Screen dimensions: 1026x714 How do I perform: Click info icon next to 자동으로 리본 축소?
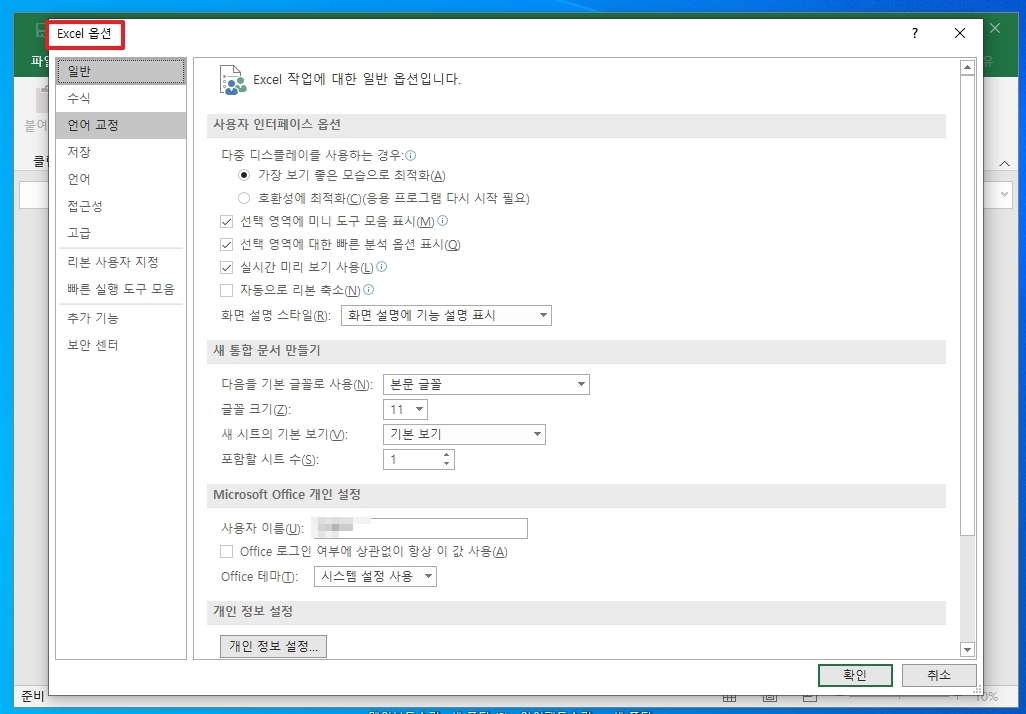(368, 289)
